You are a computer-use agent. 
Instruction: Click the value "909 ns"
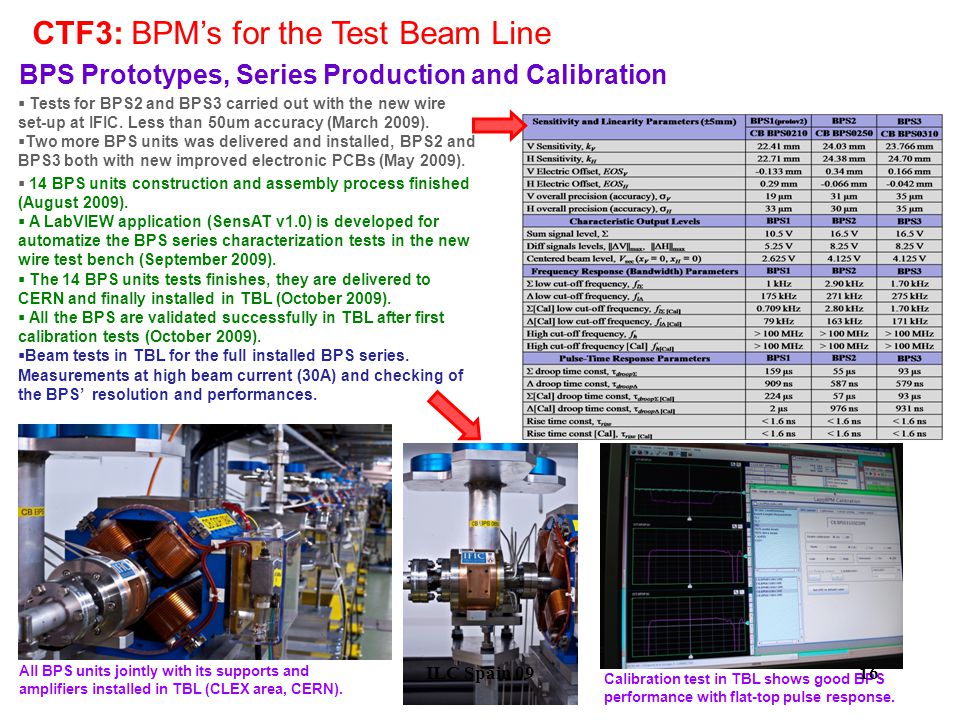(x=778, y=383)
